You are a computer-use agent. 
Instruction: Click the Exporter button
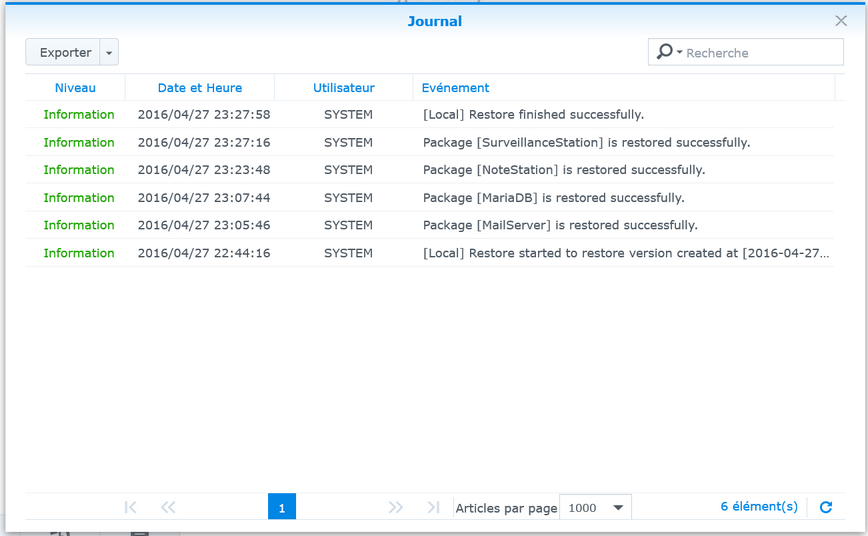tap(63, 52)
